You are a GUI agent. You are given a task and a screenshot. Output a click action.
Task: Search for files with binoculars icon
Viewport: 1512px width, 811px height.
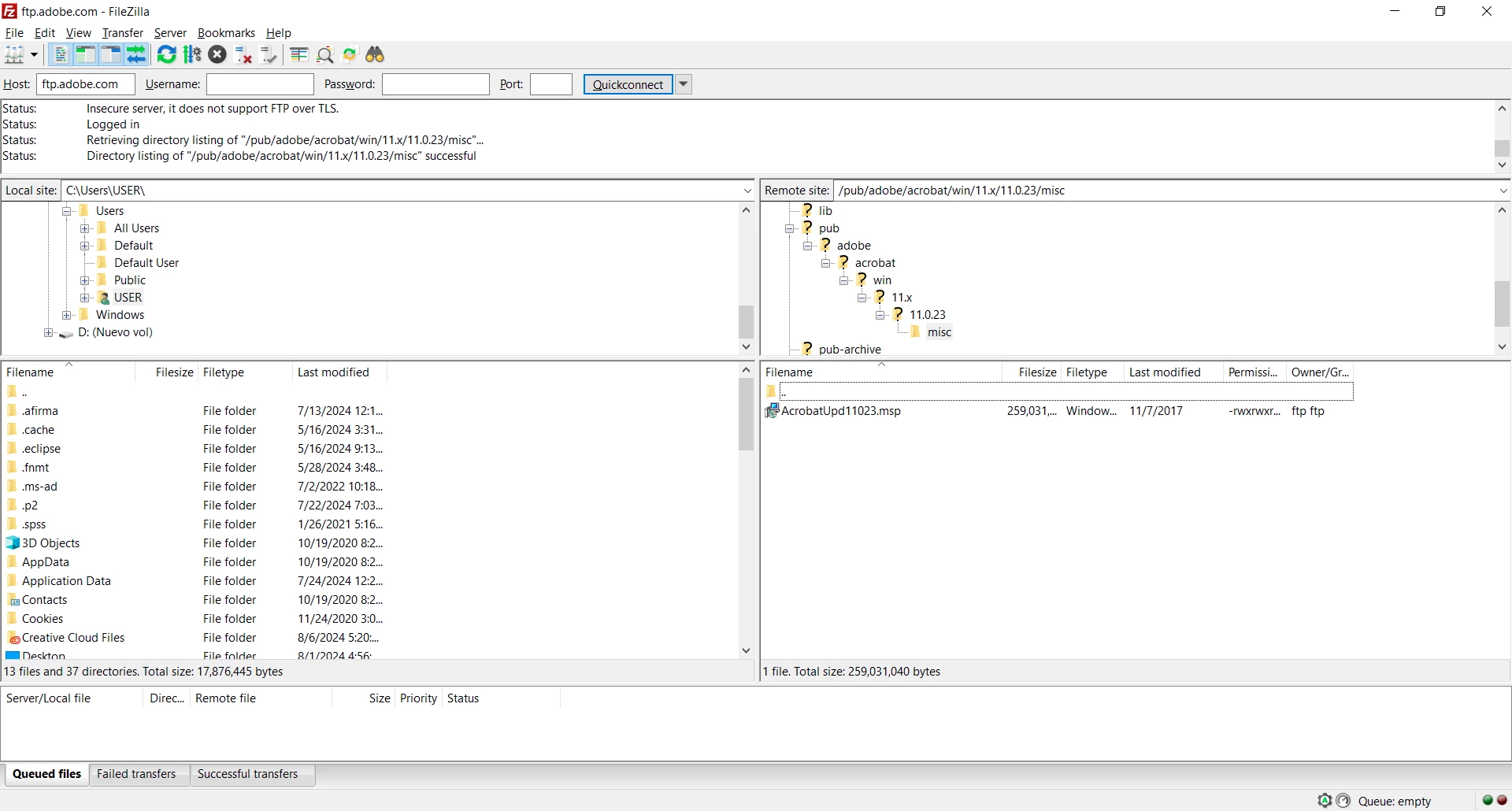(x=375, y=54)
